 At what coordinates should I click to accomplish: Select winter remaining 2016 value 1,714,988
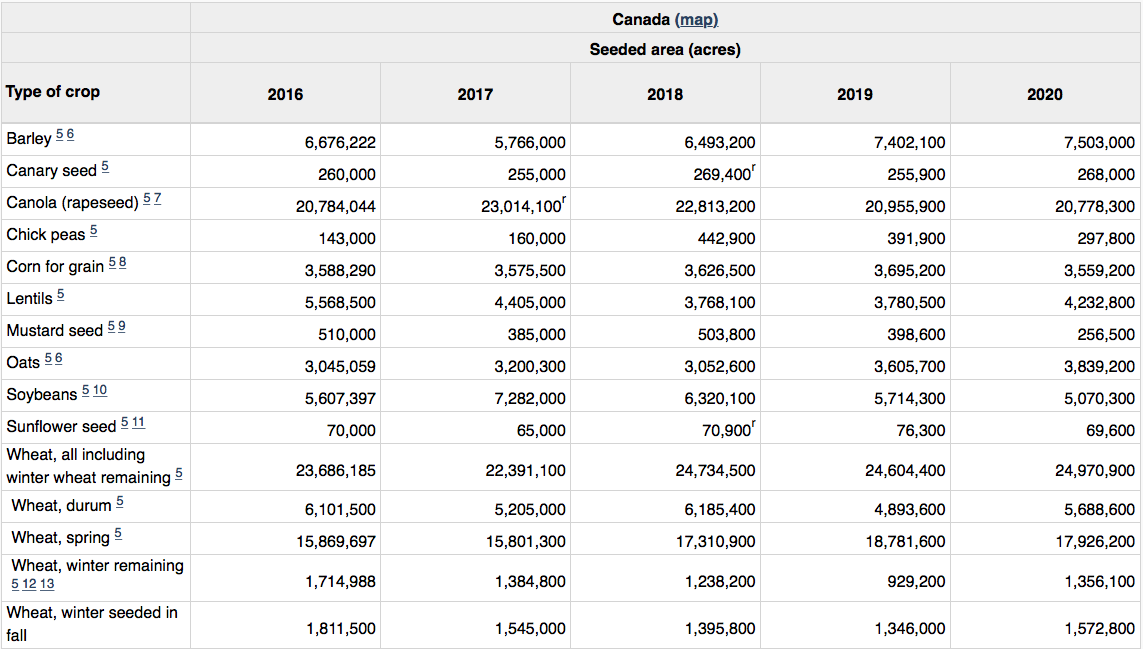340,582
